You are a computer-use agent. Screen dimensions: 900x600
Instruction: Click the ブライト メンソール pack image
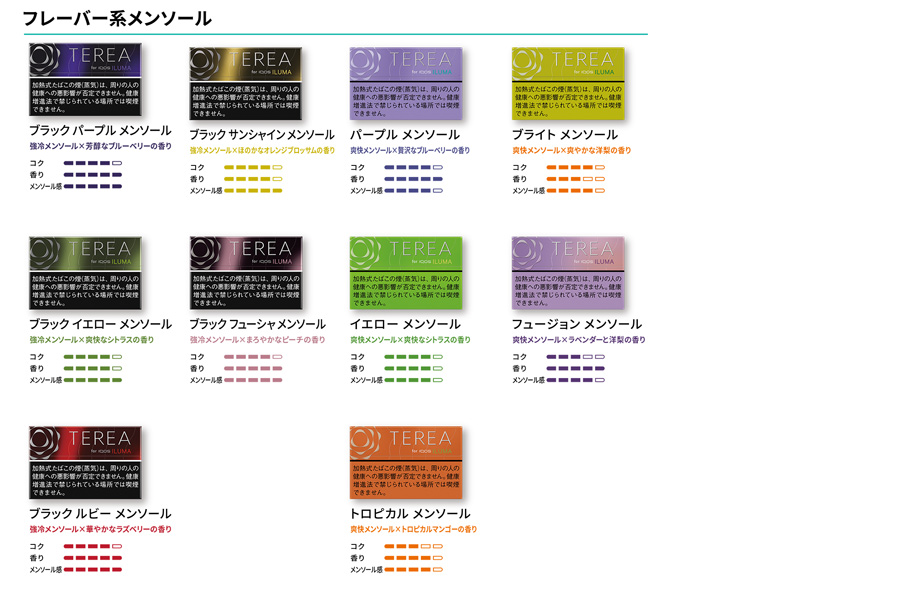pyautogui.click(x=568, y=83)
